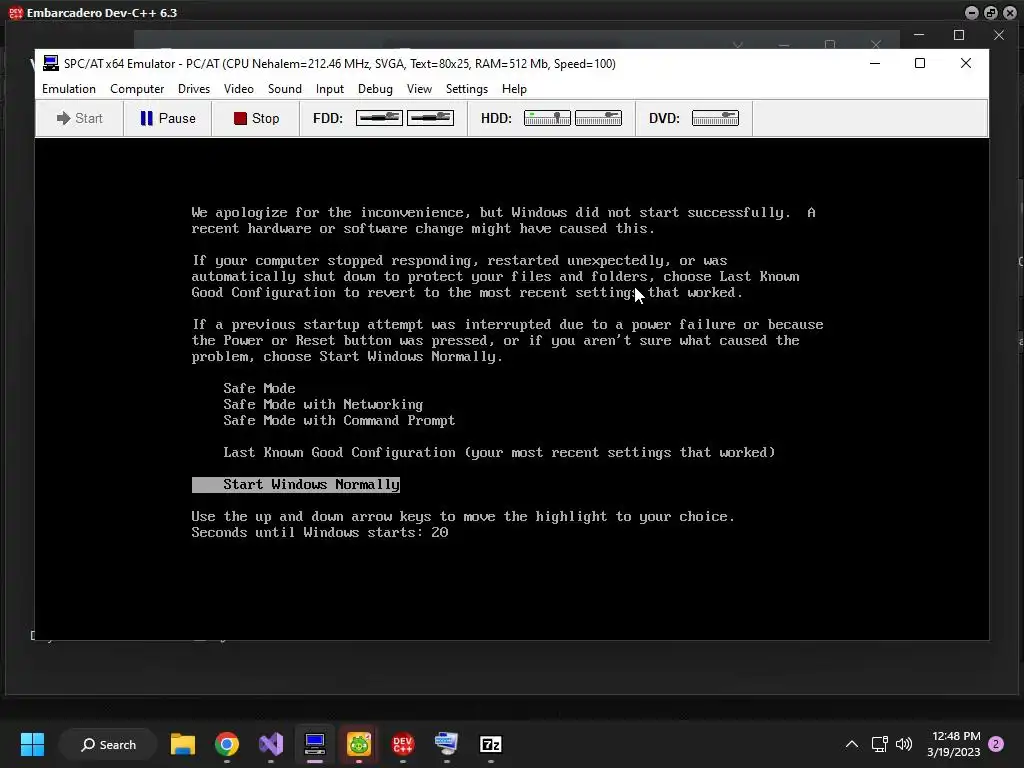Show hidden system tray icons
1024x768 pixels.
point(852,744)
